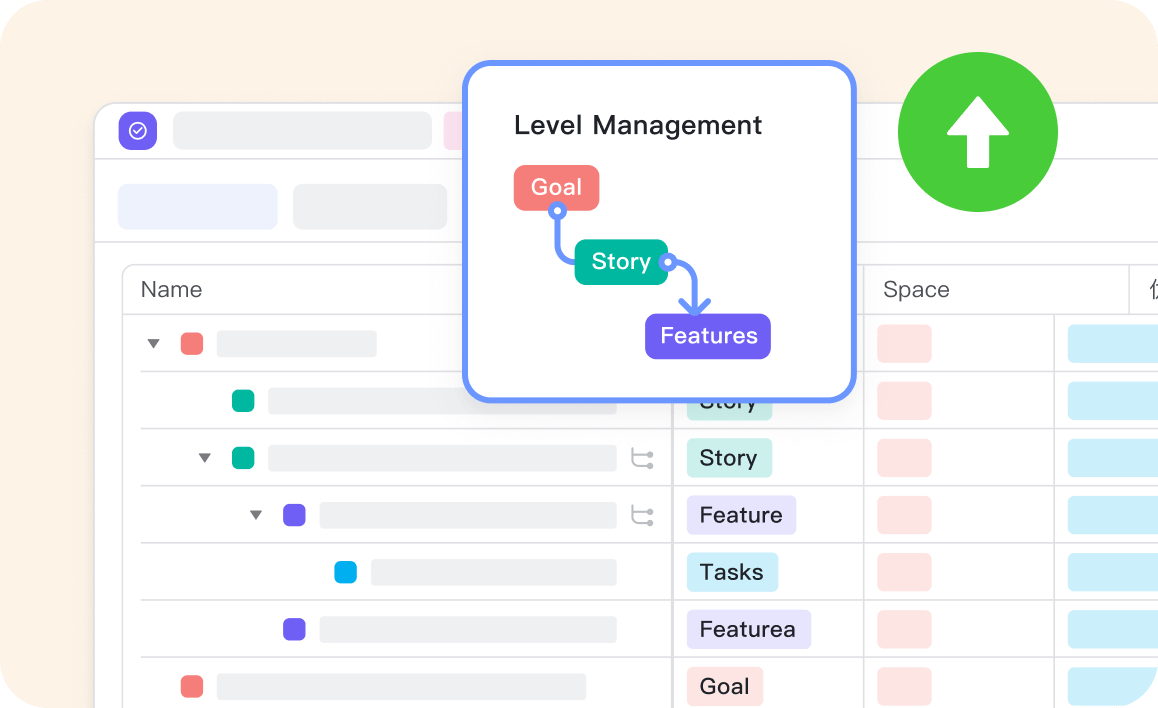1158x708 pixels.
Task: Select the Story node in Level Management
Action: click(x=620, y=262)
